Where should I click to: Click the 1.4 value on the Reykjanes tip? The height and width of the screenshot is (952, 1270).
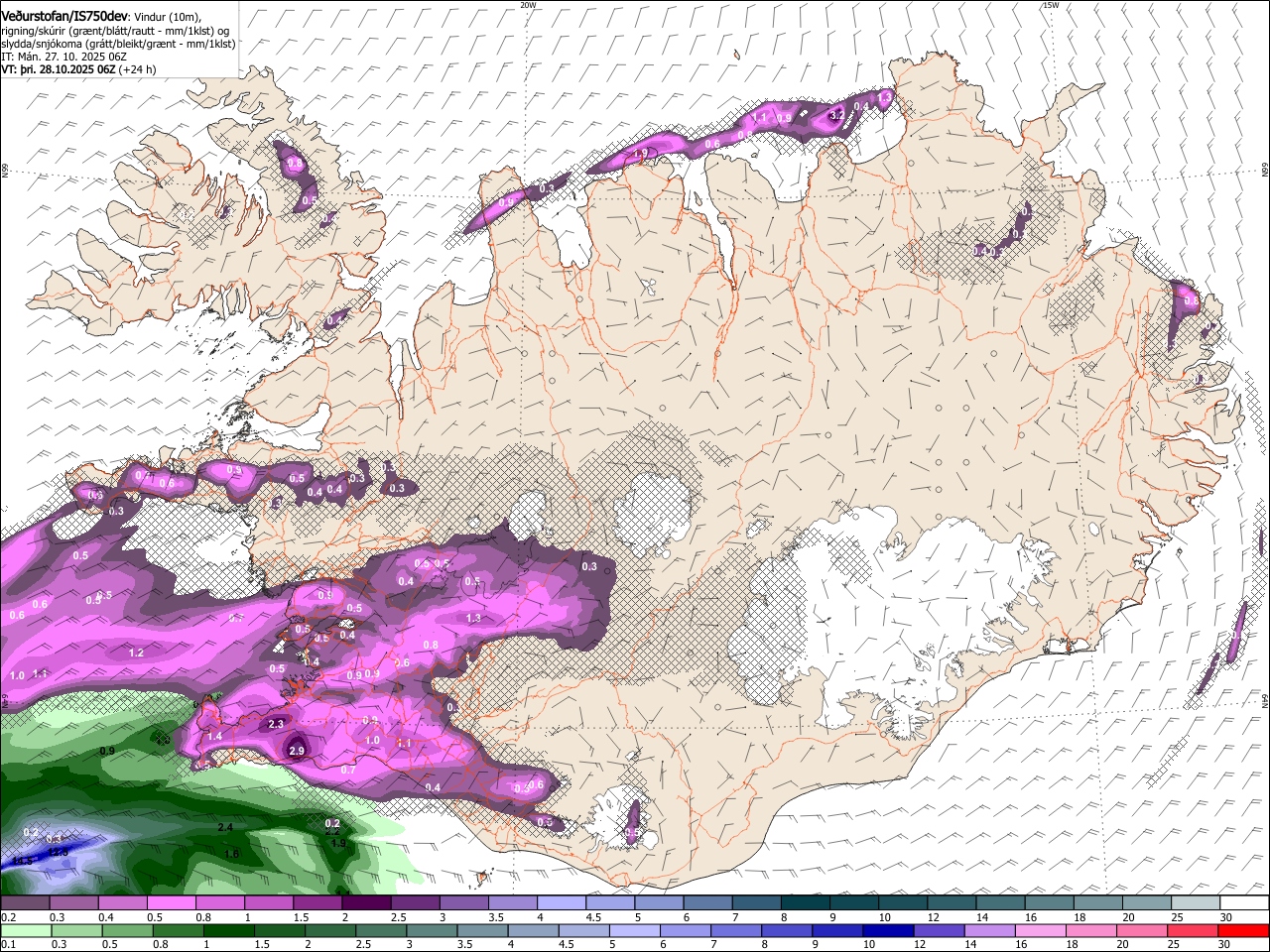(x=214, y=736)
